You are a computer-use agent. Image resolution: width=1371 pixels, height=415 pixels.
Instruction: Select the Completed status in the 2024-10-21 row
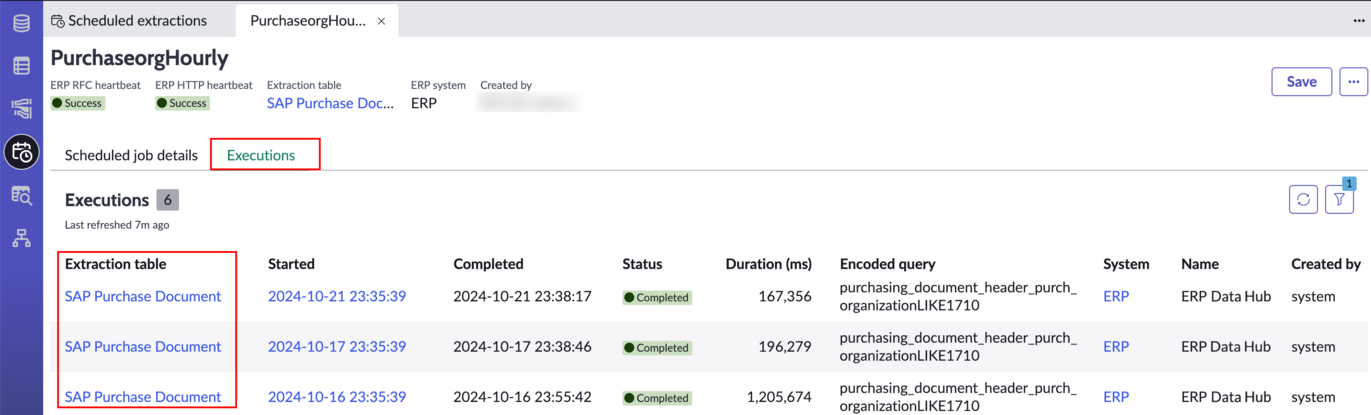coord(657,297)
